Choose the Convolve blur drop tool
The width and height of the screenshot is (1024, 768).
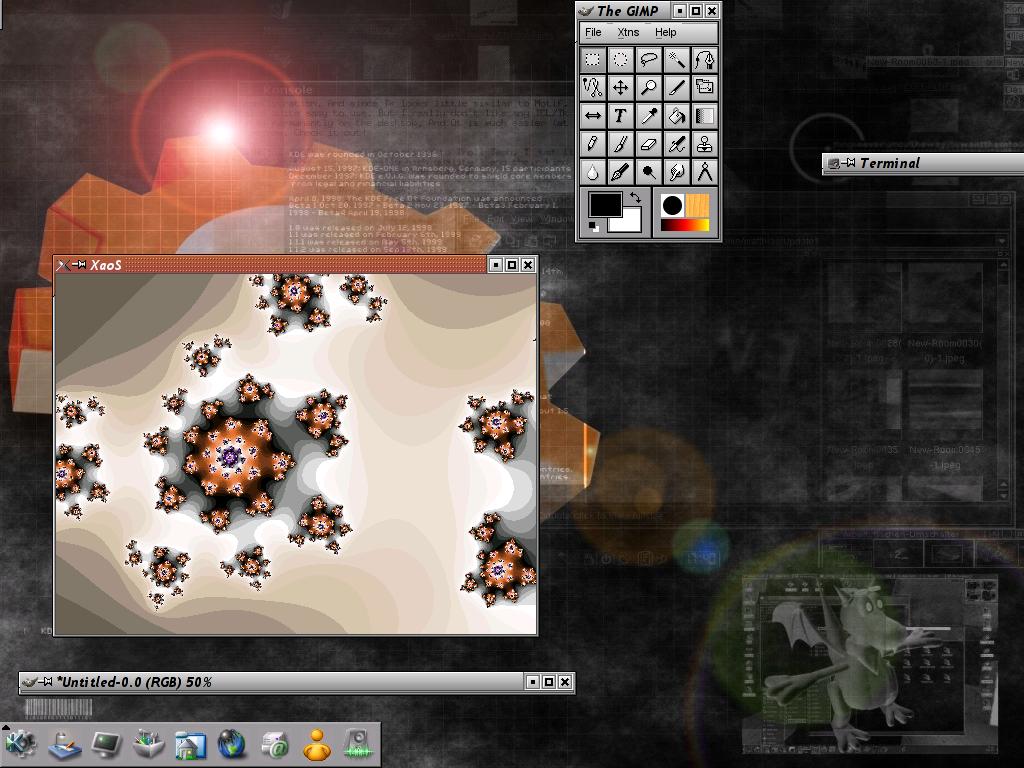(592, 172)
